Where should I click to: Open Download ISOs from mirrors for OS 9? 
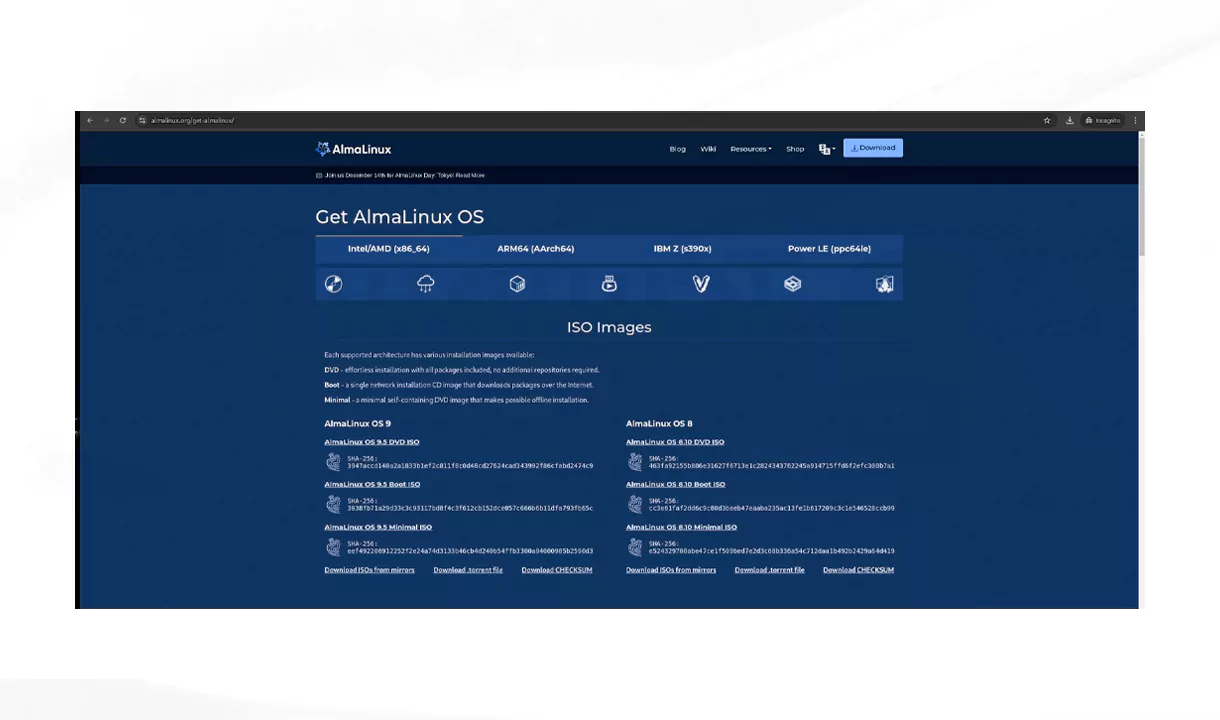[369, 570]
